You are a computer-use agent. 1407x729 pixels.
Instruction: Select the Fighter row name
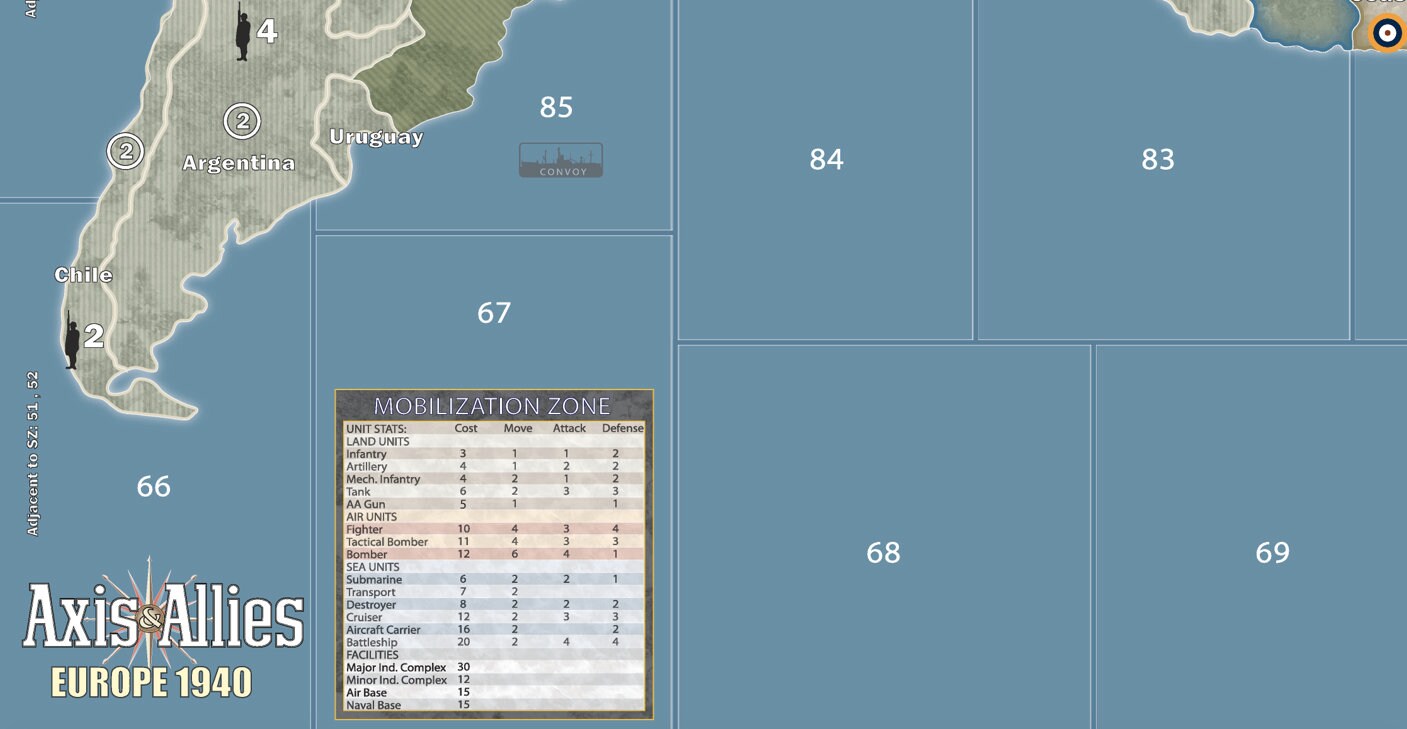coord(364,530)
